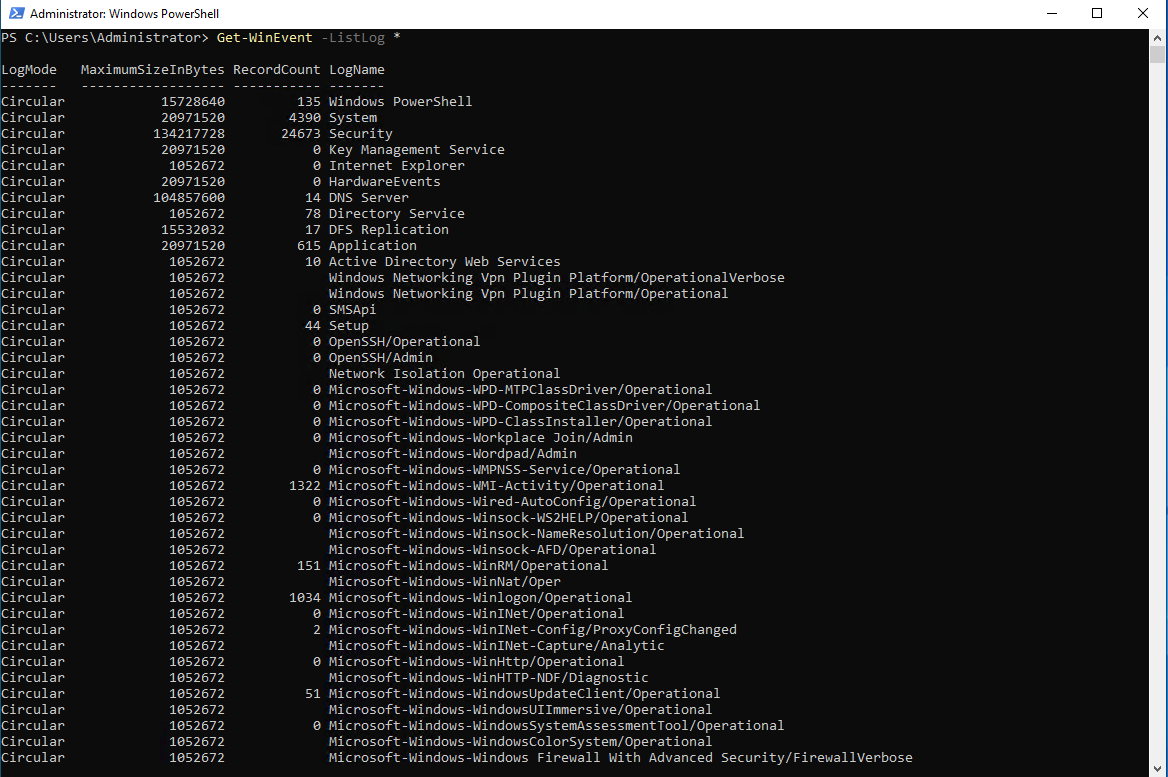Click the Microsoft-Windows-Winlogon/Operational log name
The image size is (1168, 777).
tap(480, 598)
